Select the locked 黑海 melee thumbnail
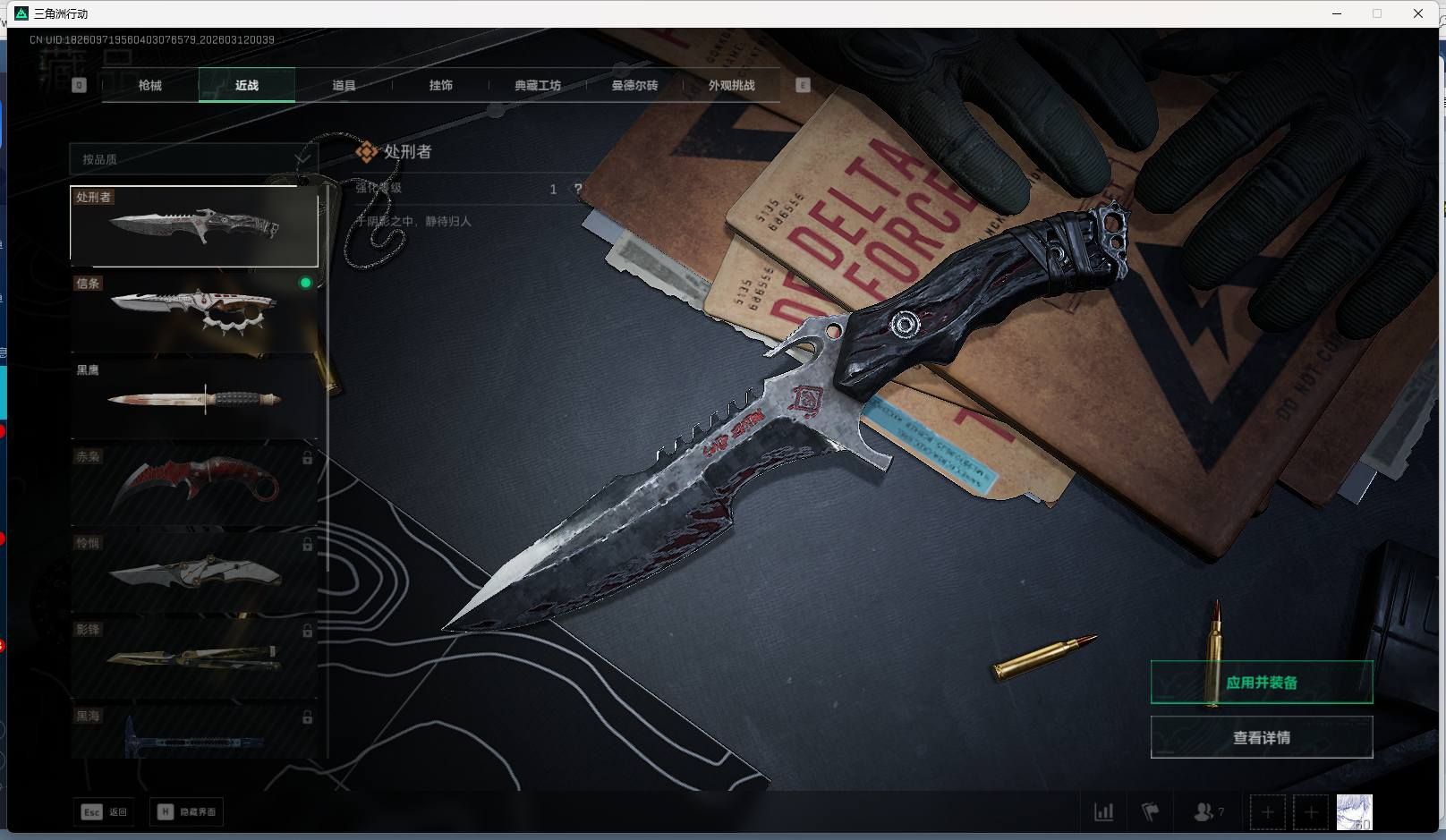 (194, 732)
